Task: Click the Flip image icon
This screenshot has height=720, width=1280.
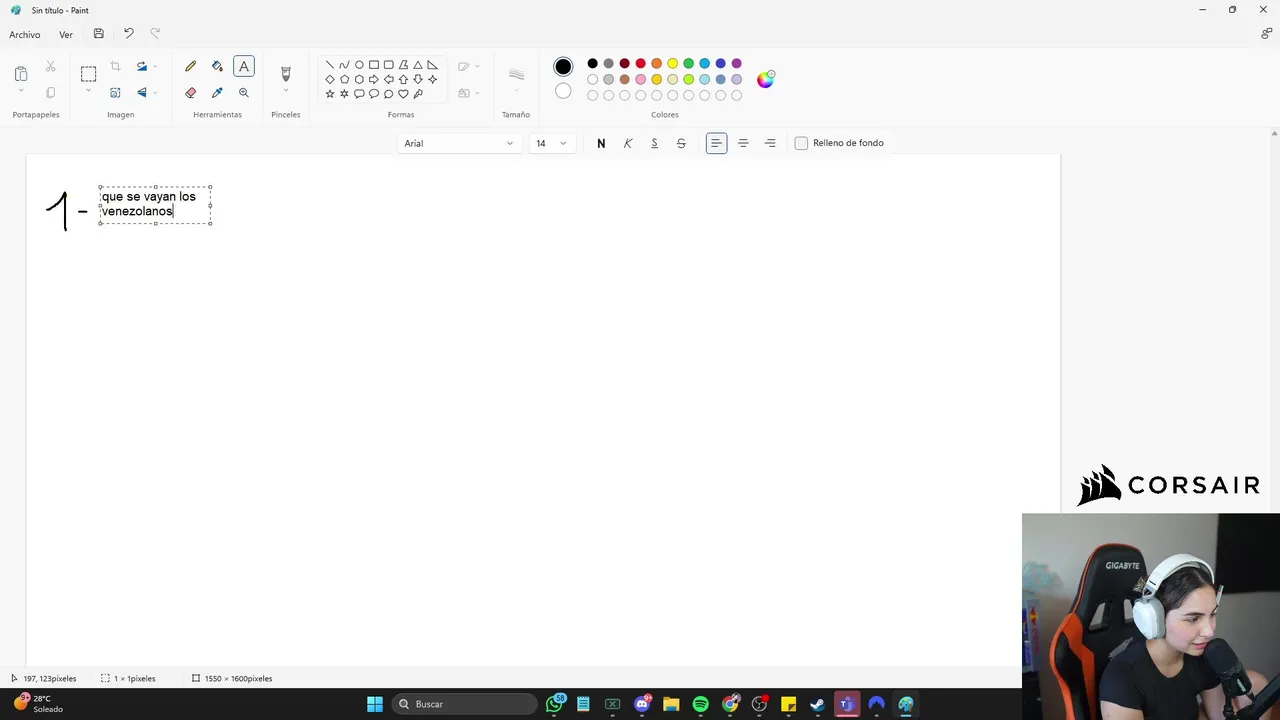Action: 142,93
